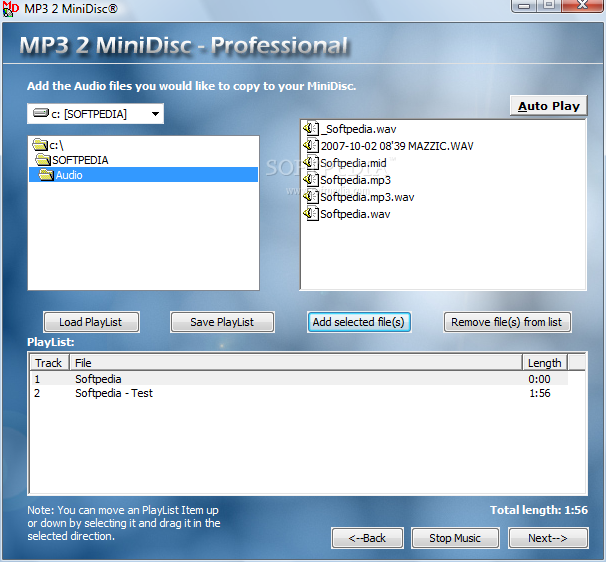
Task: Click Load PlayList button
Action: point(91,322)
